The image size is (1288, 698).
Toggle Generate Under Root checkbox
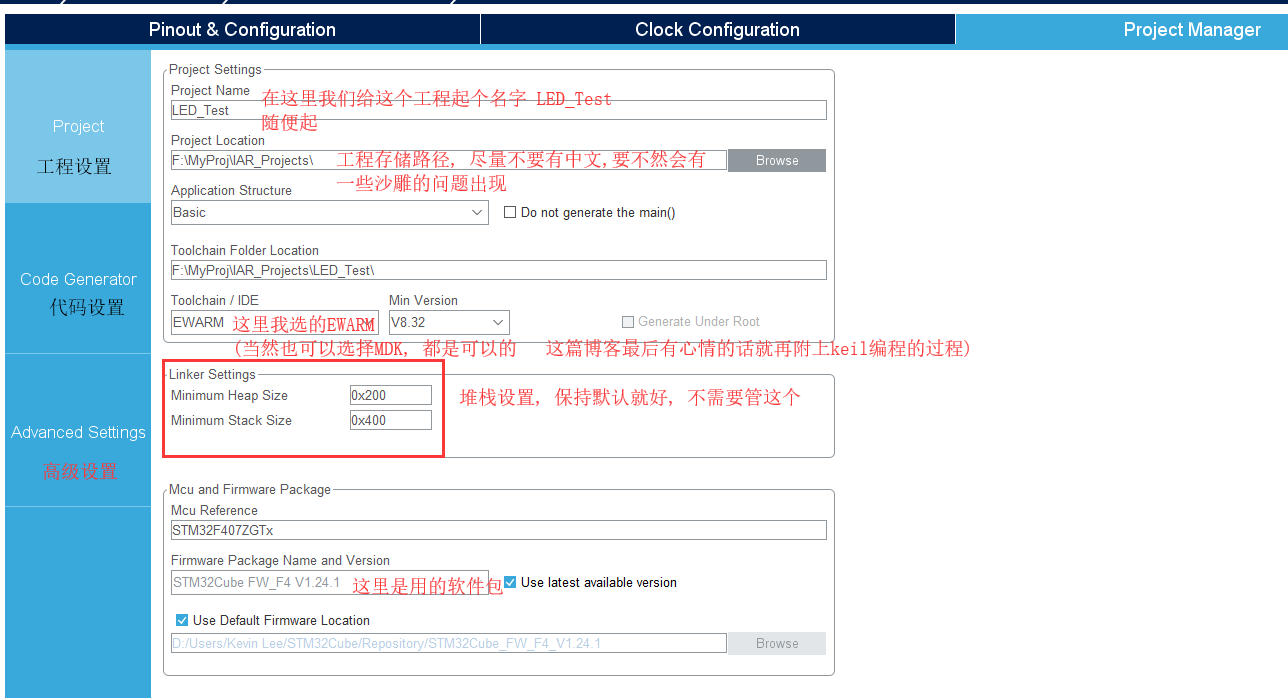(x=628, y=322)
